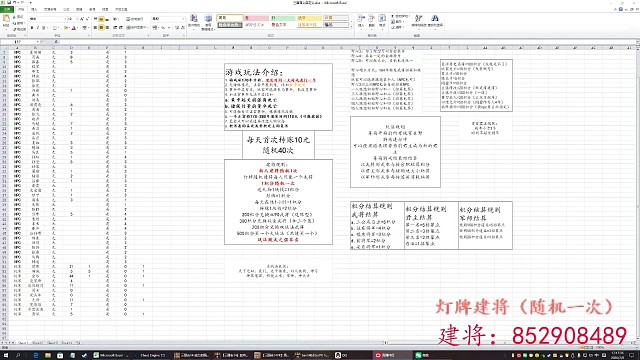
Task: Select the red Bad cell style swatch
Action: pyautogui.click(x=256, y=18)
